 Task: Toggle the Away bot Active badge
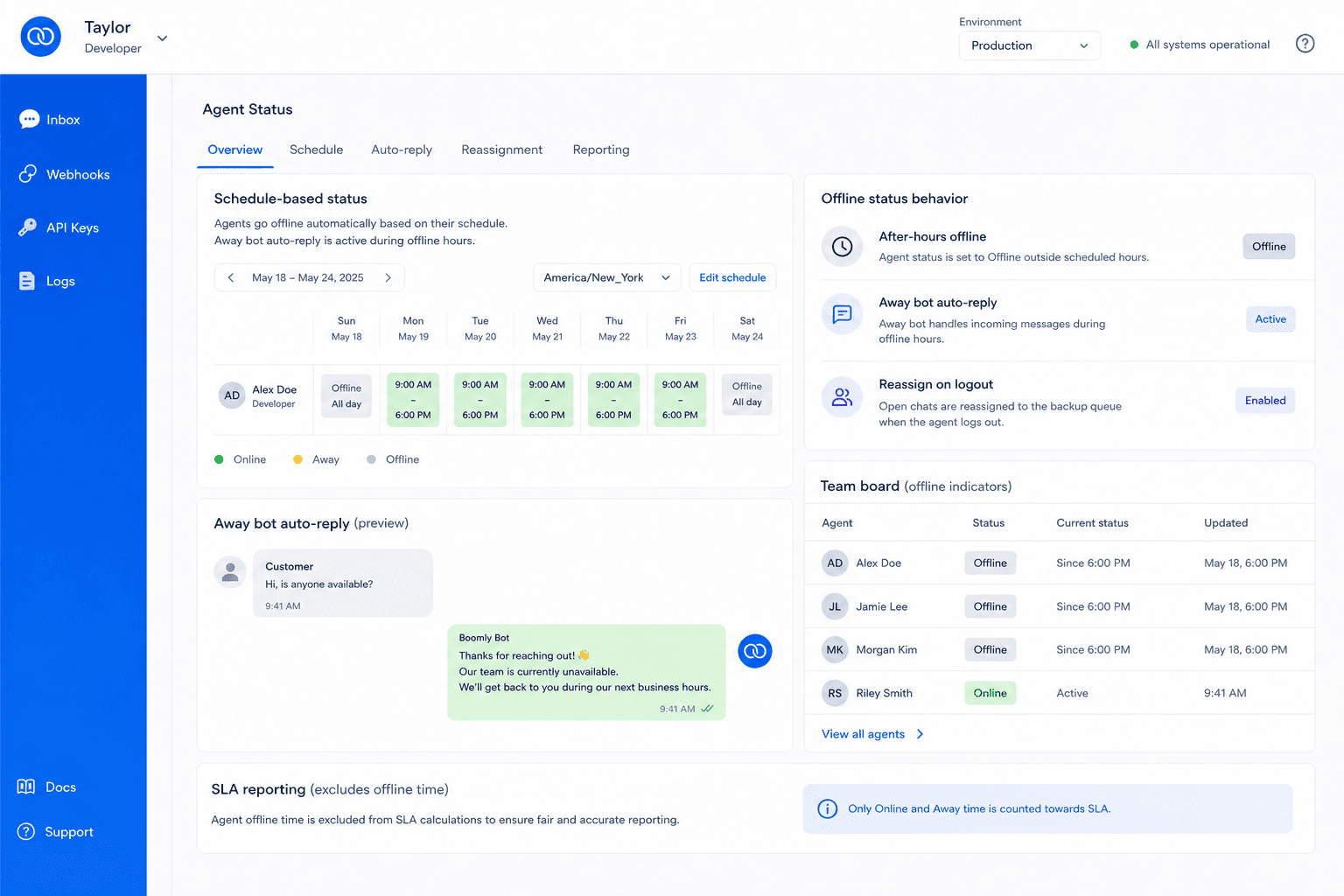coord(1270,319)
